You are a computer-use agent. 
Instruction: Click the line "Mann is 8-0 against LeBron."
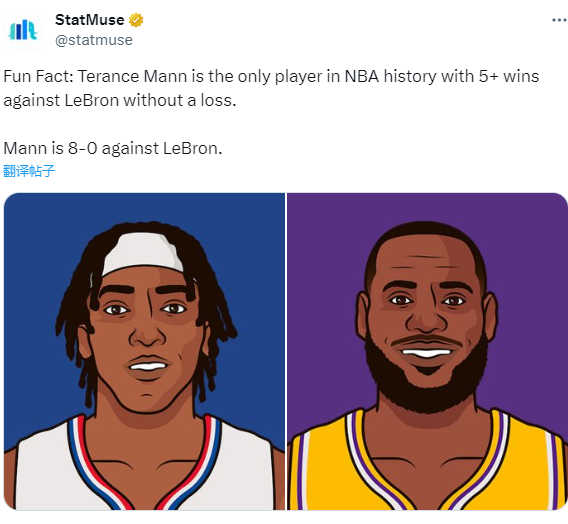(113, 148)
